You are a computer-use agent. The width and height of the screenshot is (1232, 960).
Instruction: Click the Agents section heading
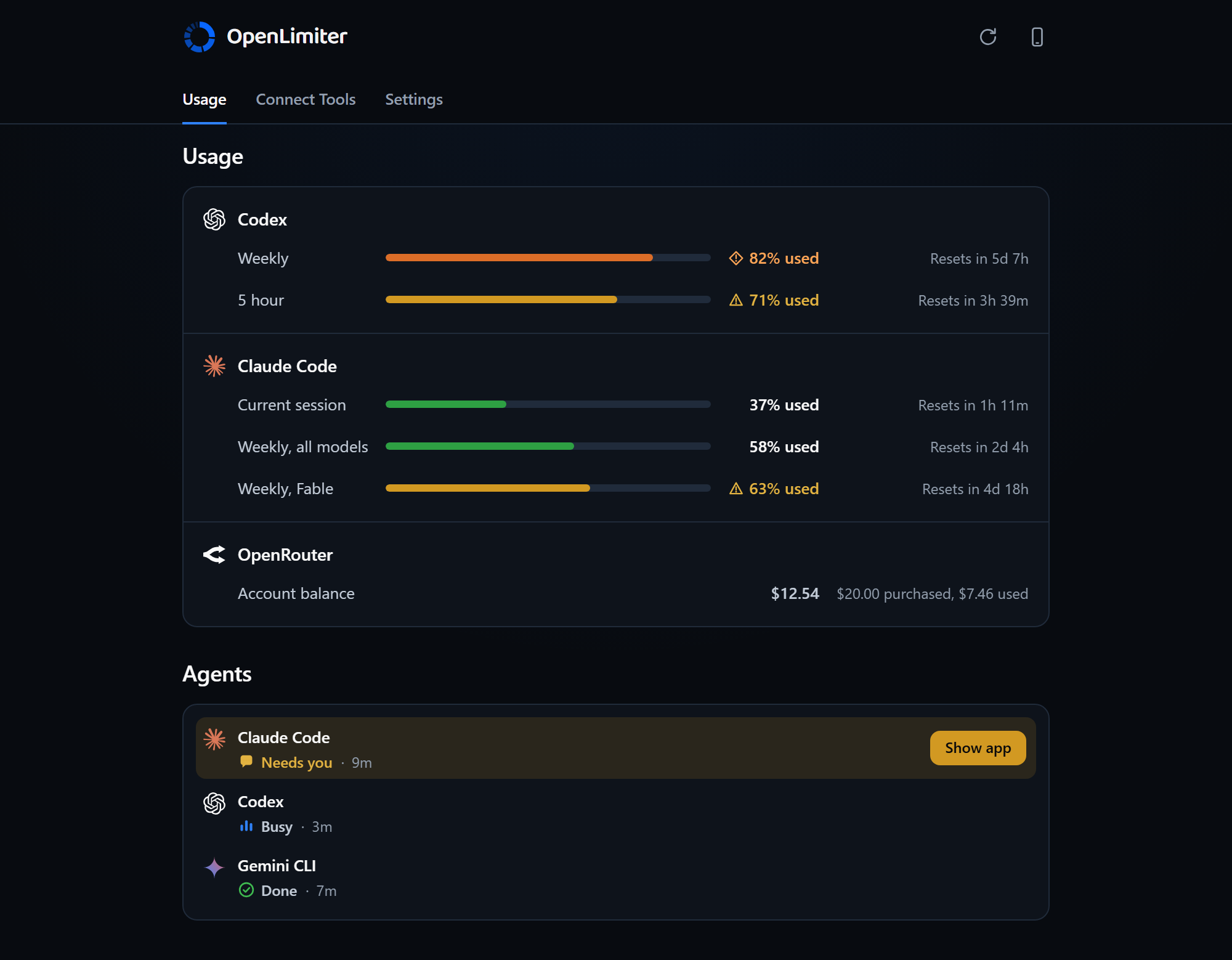click(217, 674)
